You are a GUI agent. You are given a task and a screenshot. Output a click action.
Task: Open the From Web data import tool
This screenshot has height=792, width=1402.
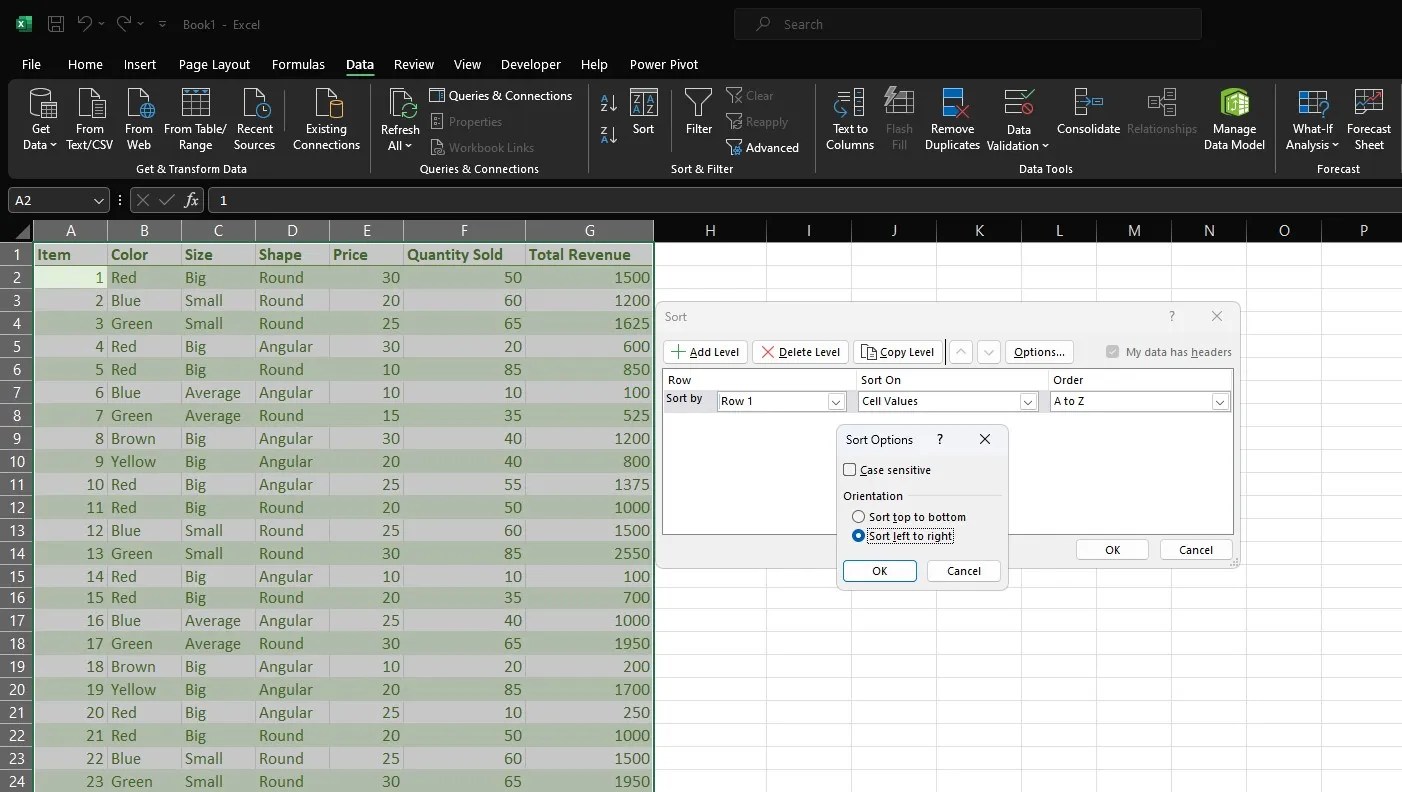tap(139, 119)
